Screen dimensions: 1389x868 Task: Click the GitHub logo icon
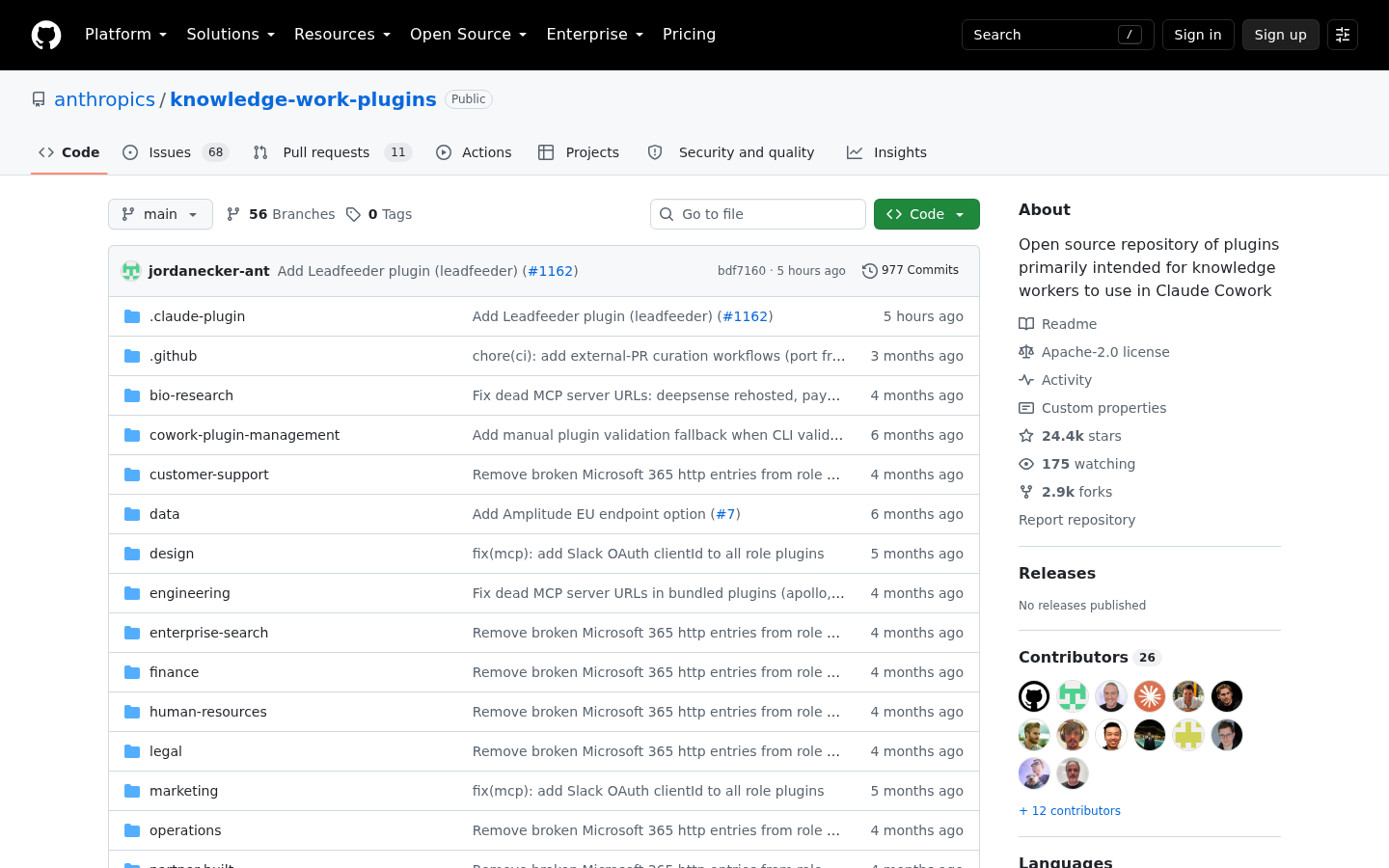click(46, 35)
